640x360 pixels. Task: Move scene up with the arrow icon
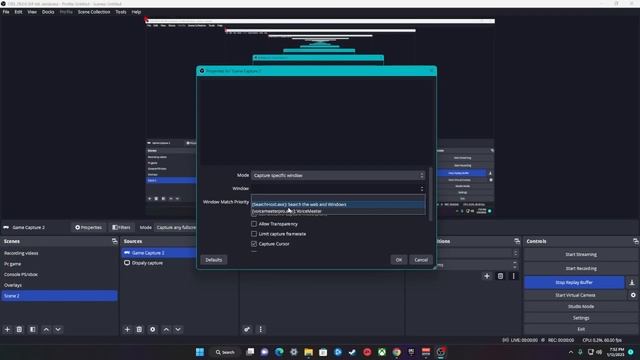(x=46, y=329)
